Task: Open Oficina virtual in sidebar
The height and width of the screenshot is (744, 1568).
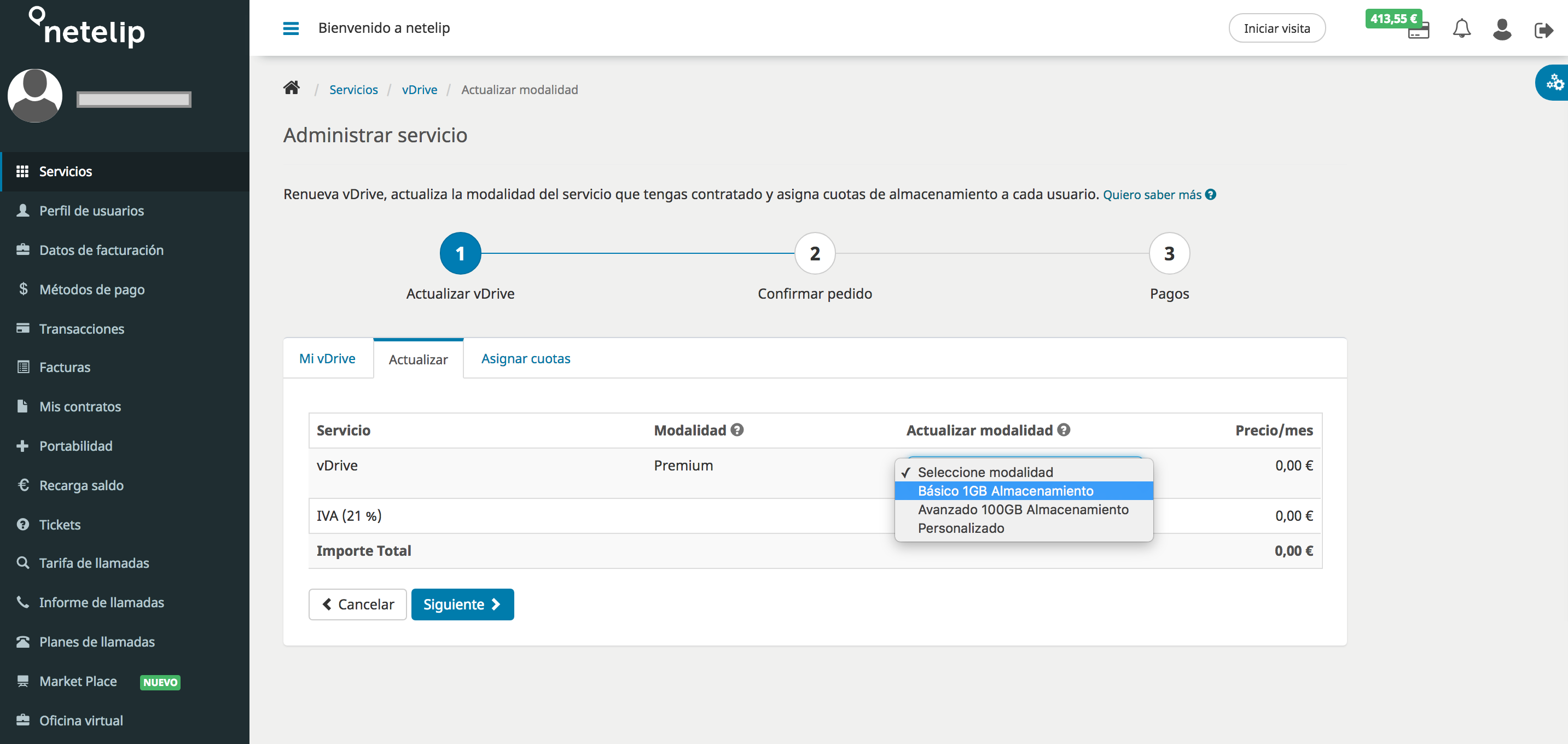Action: (125, 720)
